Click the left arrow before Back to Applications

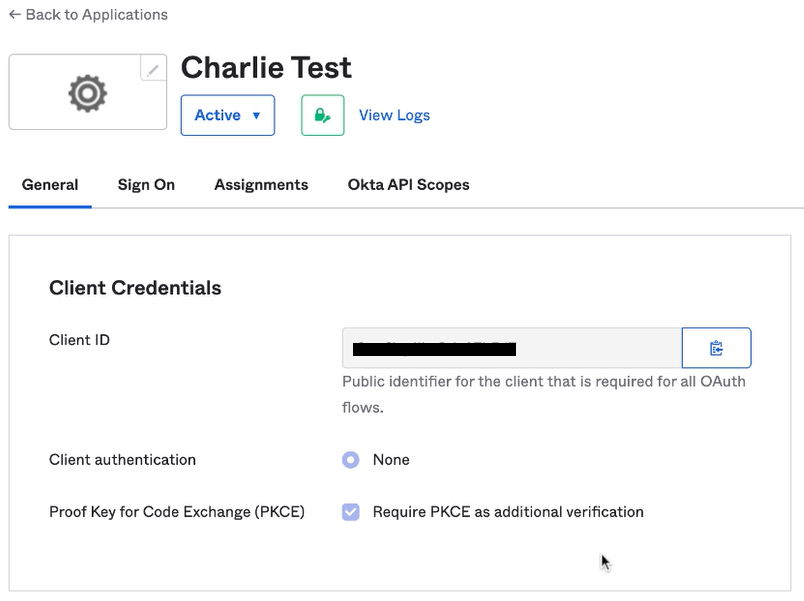point(15,14)
